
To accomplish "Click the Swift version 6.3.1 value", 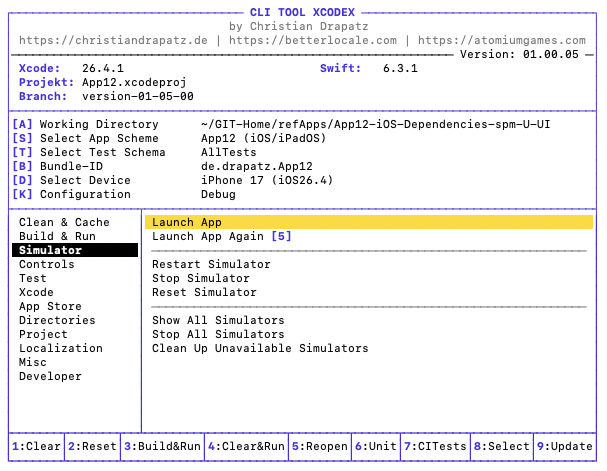I will [x=400, y=68].
